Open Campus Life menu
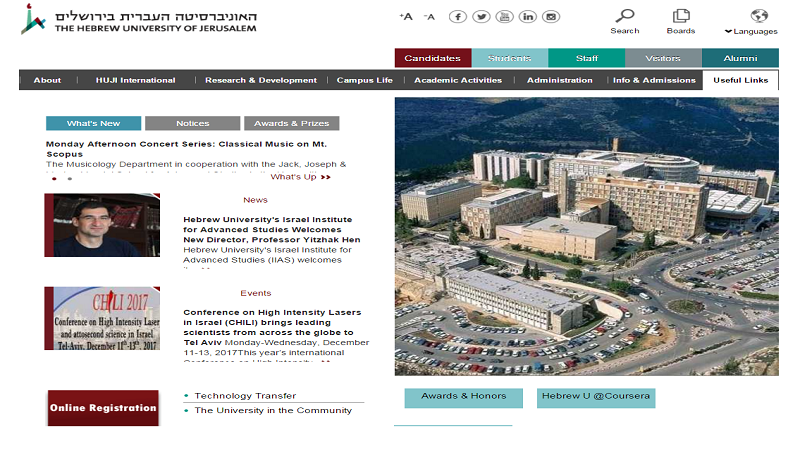Screen dimensions: 800x465 (x=365, y=80)
